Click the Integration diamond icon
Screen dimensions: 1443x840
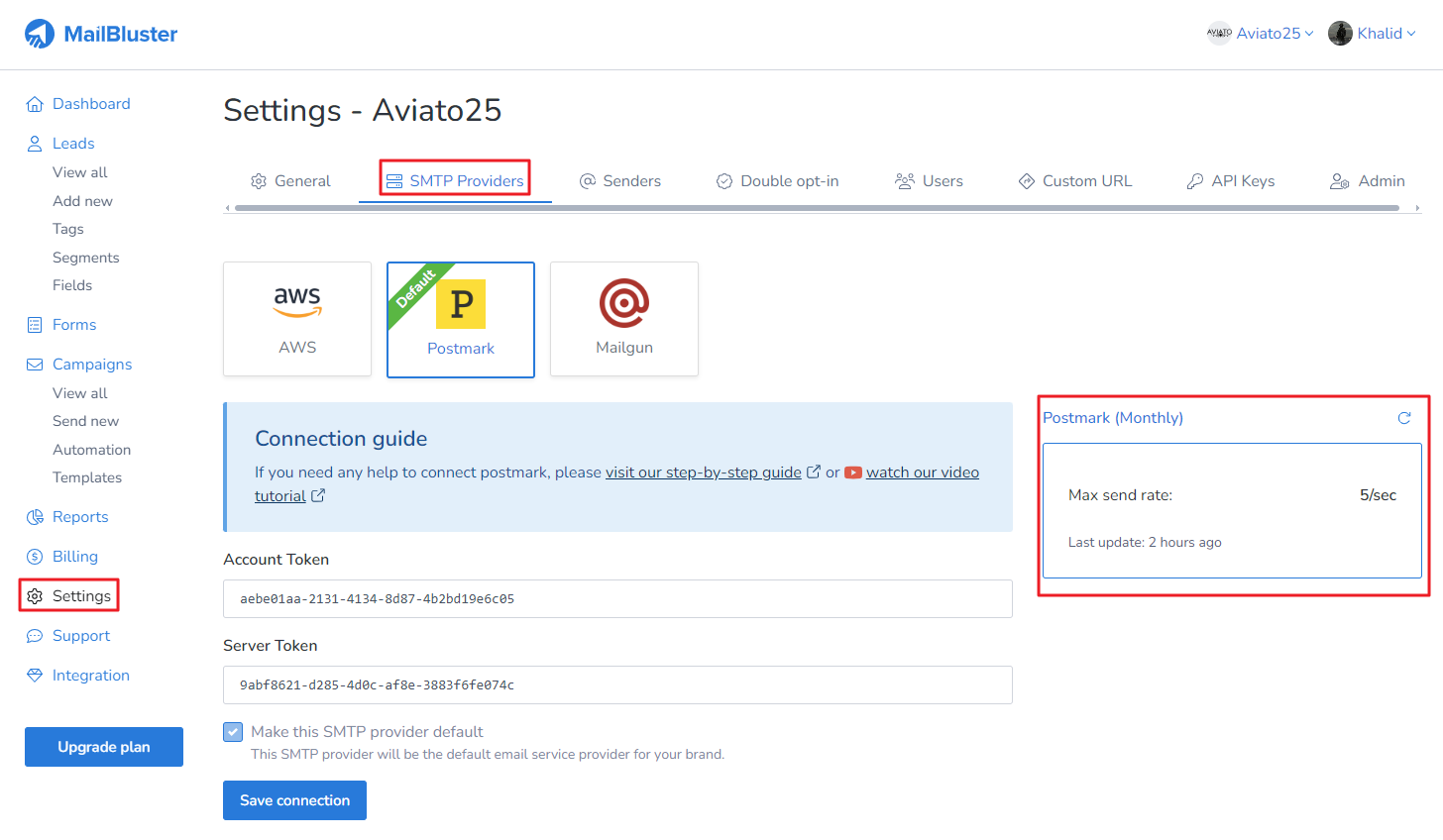point(35,676)
